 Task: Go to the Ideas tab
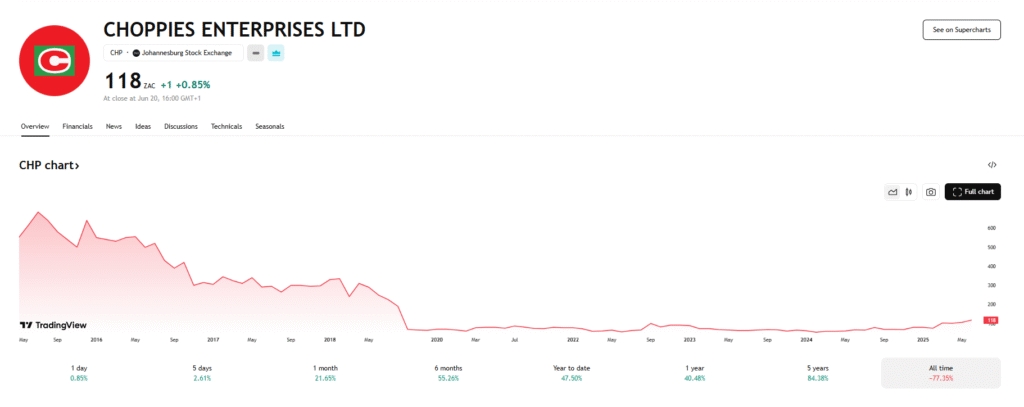point(143,126)
